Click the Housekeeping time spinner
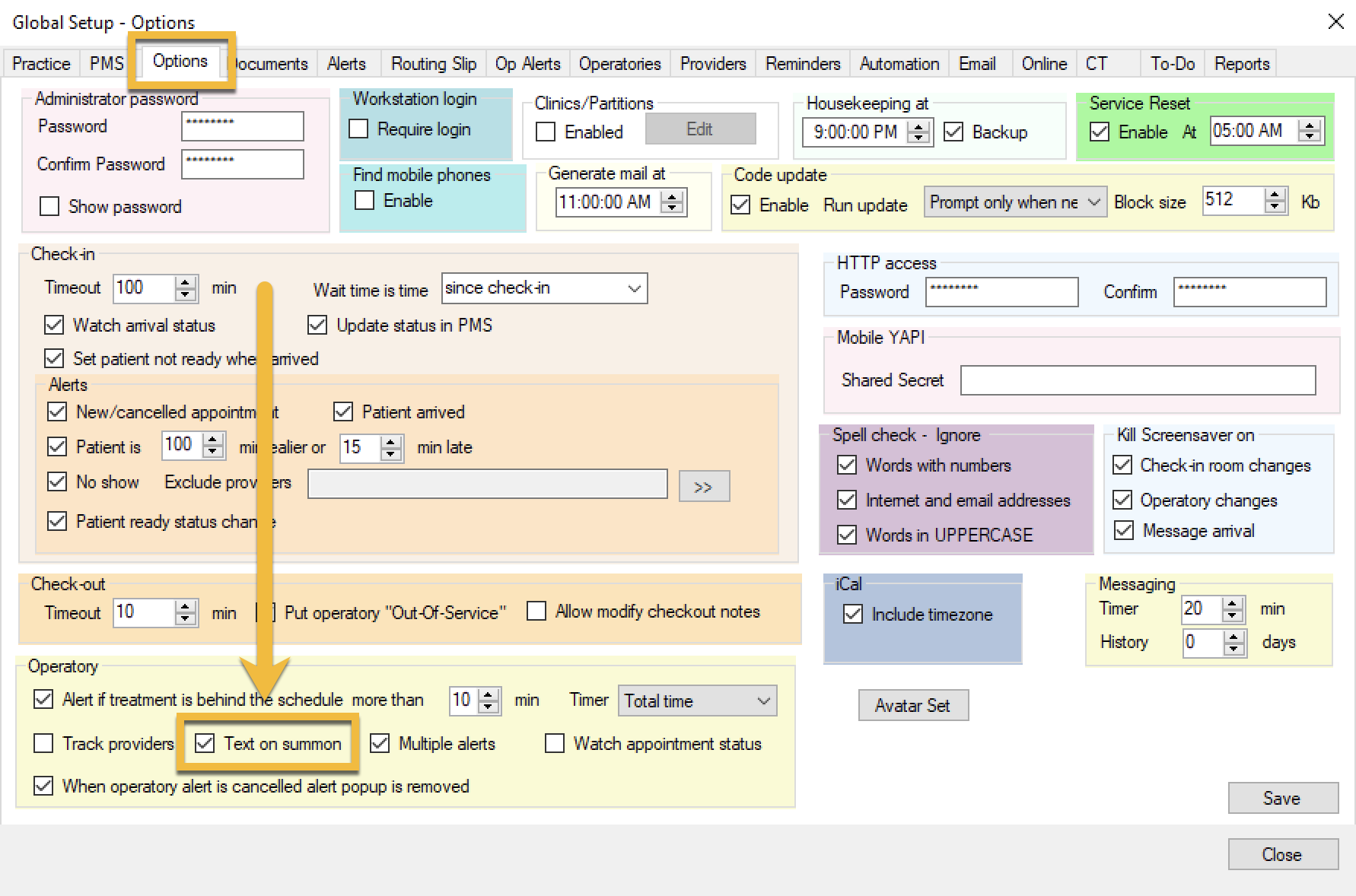The width and height of the screenshot is (1356, 896). [919, 132]
